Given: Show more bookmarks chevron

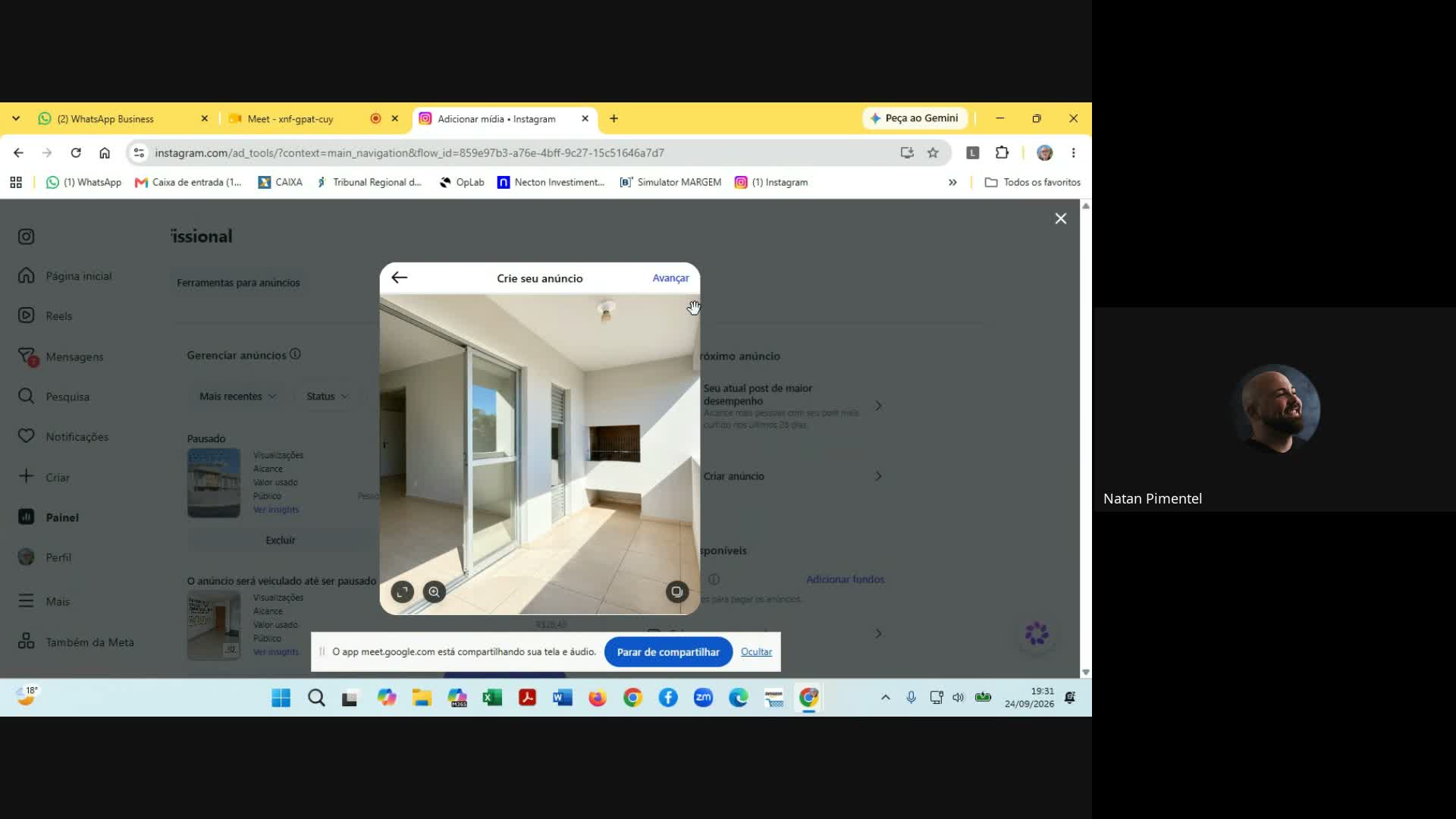Looking at the screenshot, I should click(952, 182).
